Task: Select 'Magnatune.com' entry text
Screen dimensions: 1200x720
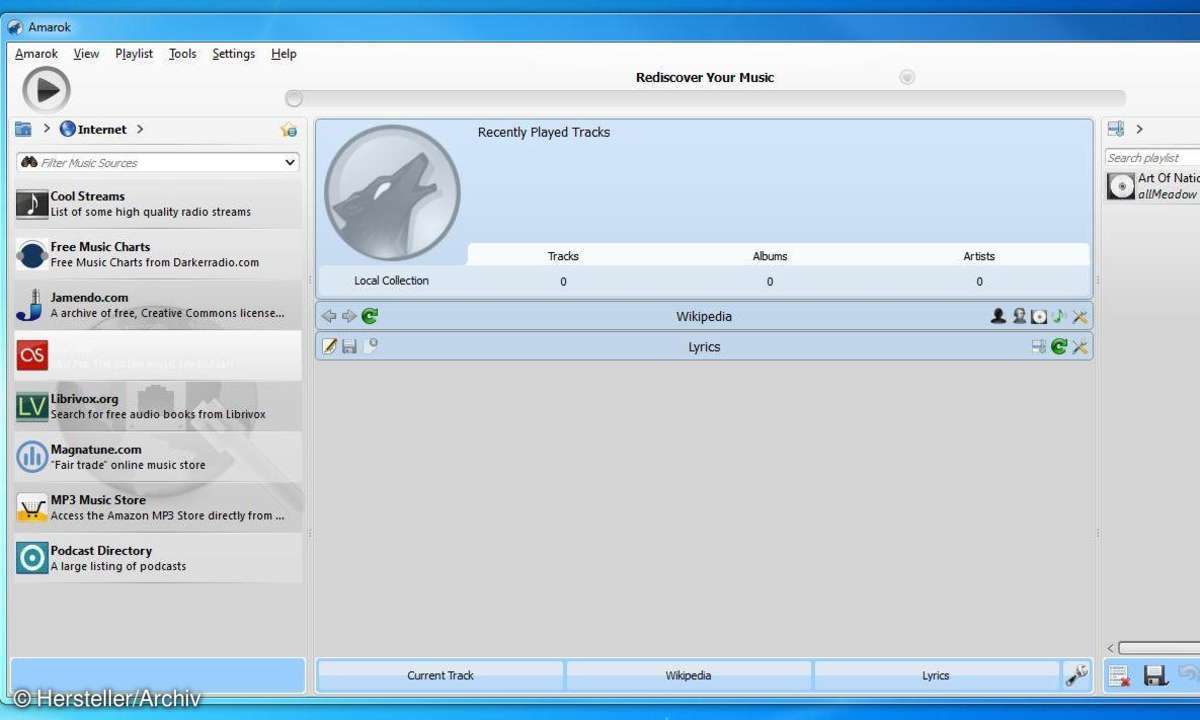Action: [x=96, y=449]
